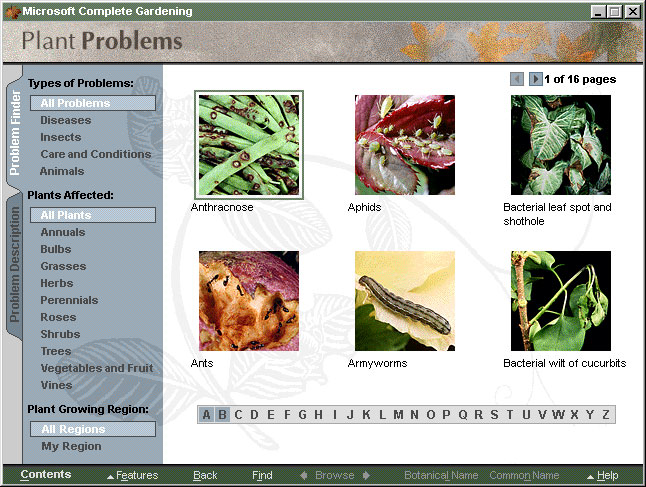Jump to letter G in index
Screen dimensions: 646x487
(x=302, y=414)
